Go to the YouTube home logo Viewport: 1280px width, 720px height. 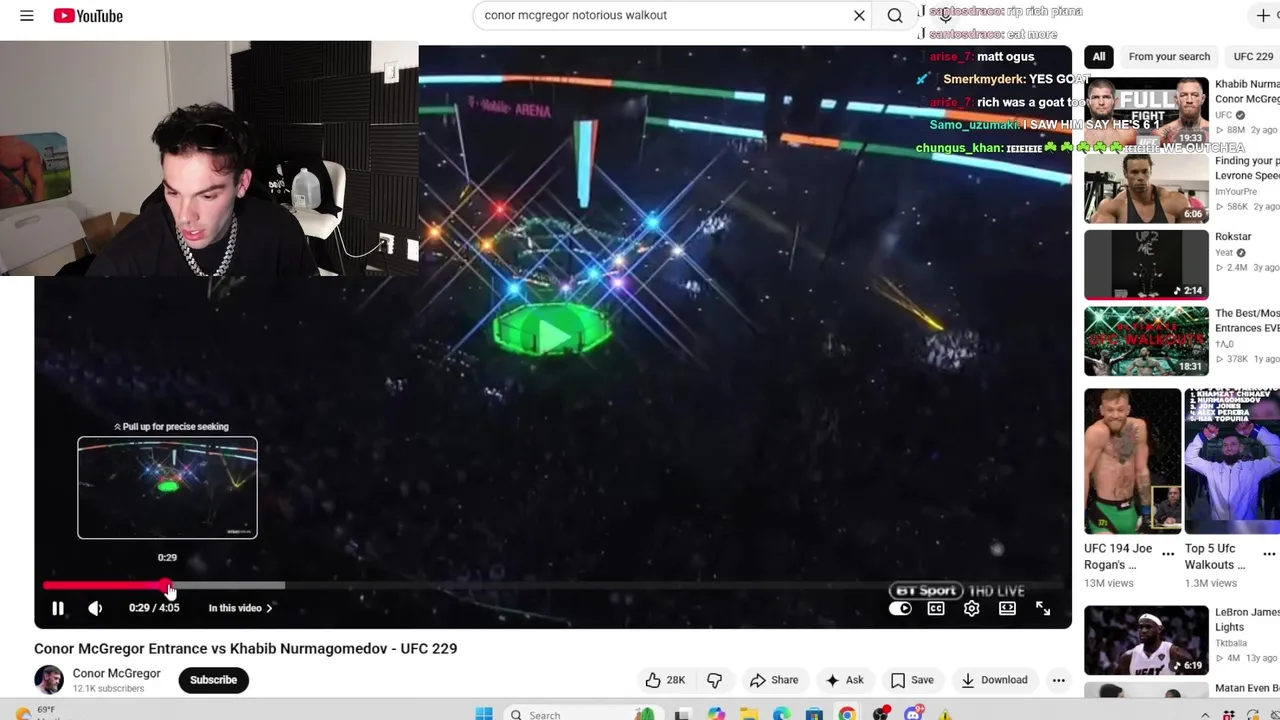pyautogui.click(x=88, y=16)
